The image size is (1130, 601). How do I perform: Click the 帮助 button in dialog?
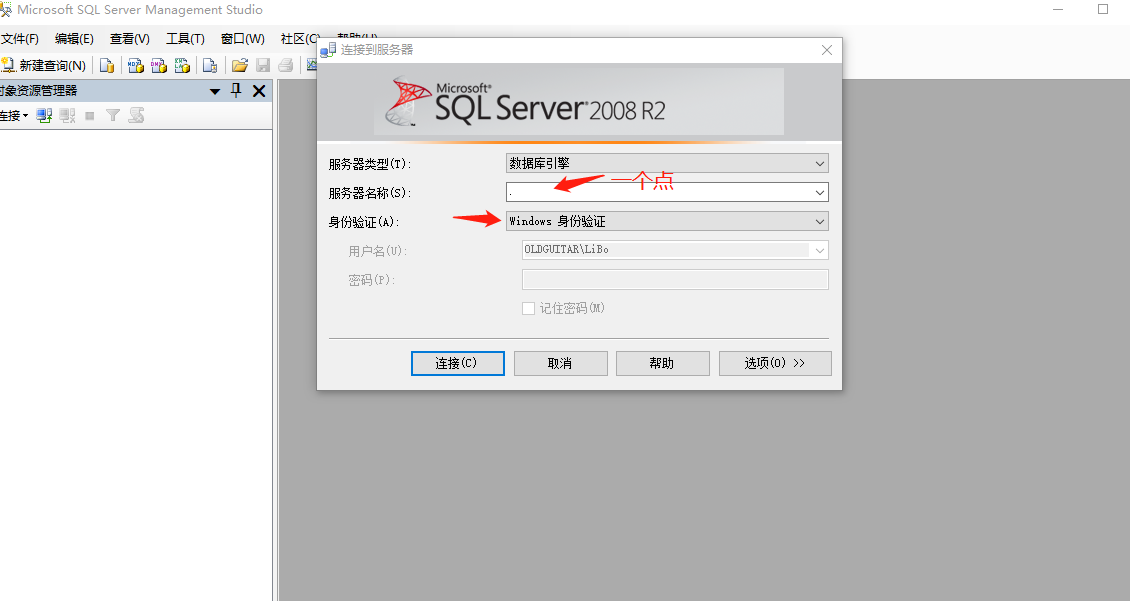click(x=663, y=363)
